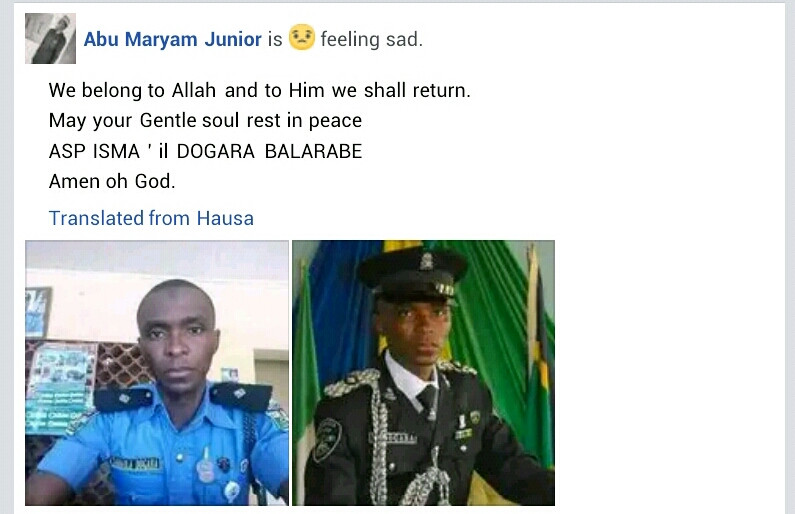795x514 pixels.
Task: Click the "We belong to Allah" text line
Action: pyautogui.click(x=260, y=90)
